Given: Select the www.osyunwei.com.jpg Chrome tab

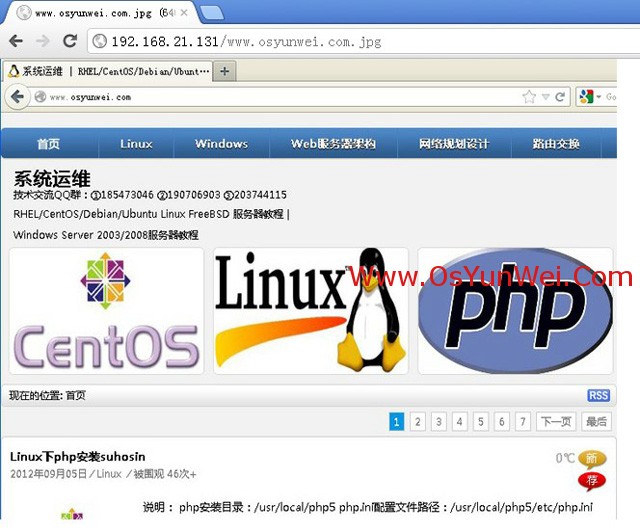Looking at the screenshot, I should 102,13.
